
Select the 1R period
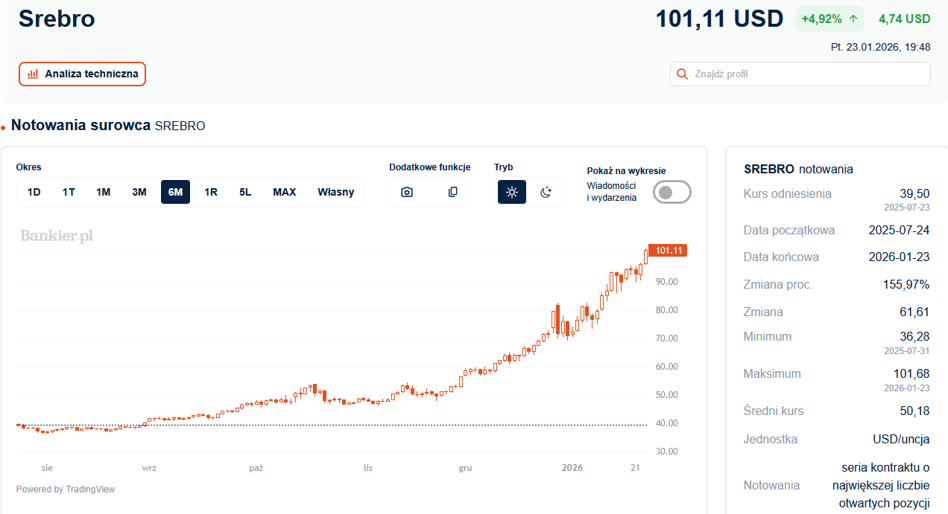[210, 192]
